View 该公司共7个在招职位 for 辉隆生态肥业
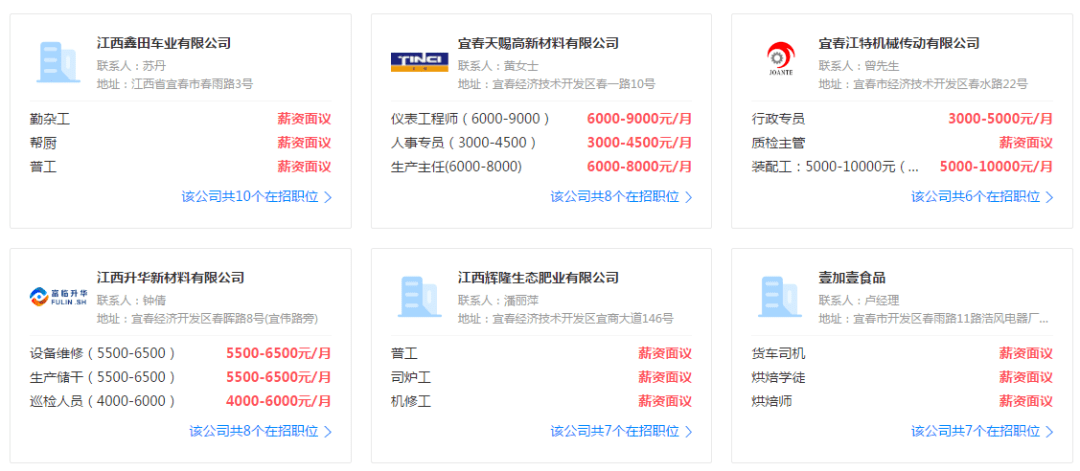 621,432
